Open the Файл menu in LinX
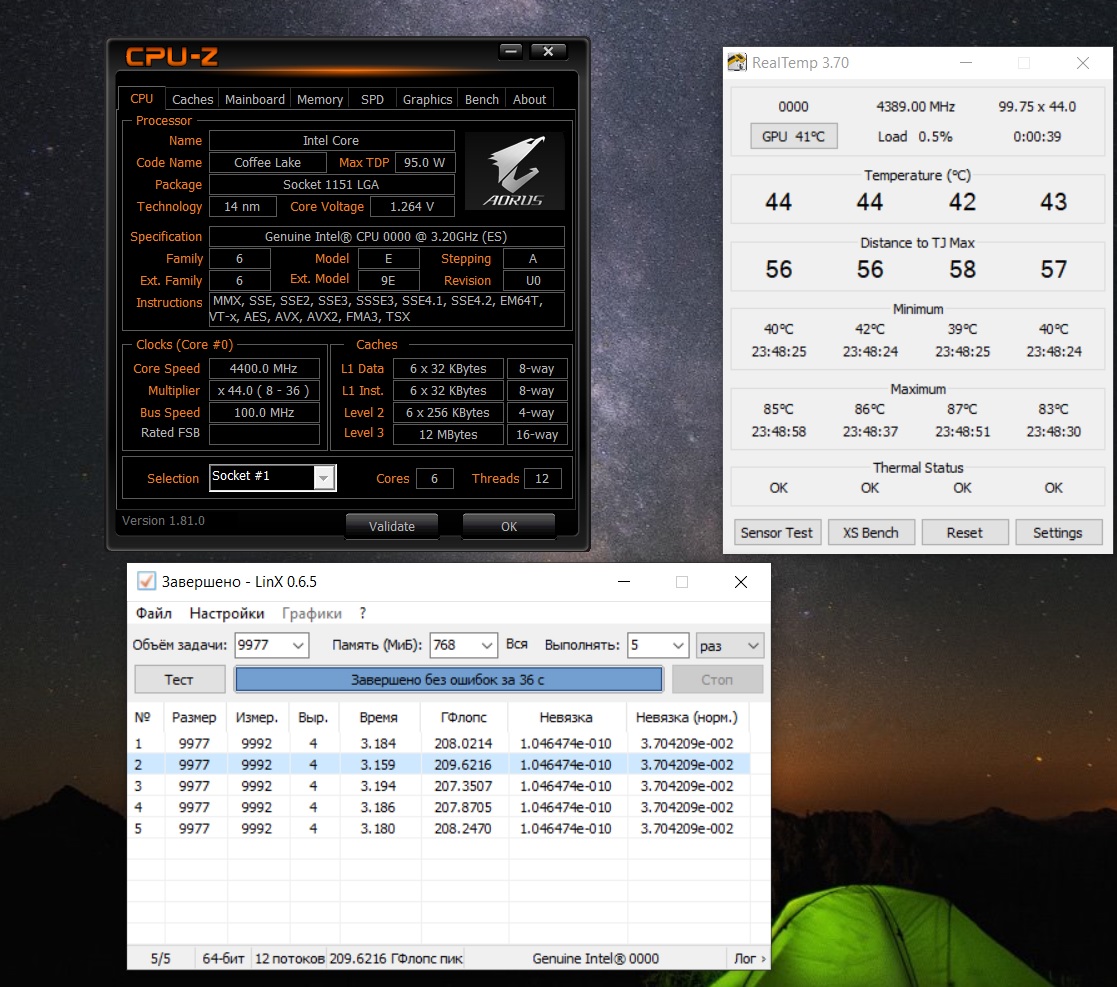 pos(154,613)
